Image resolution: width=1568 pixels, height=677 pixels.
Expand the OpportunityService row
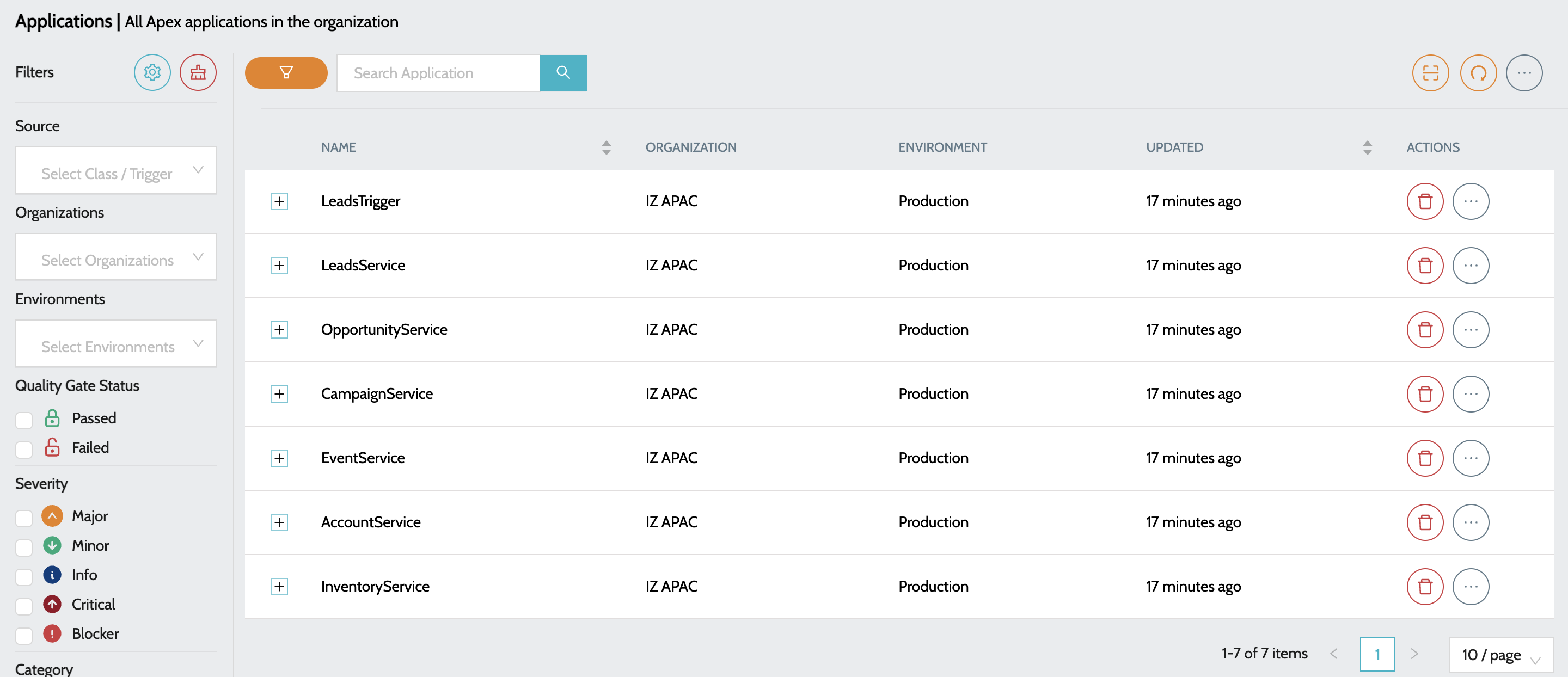coord(279,330)
